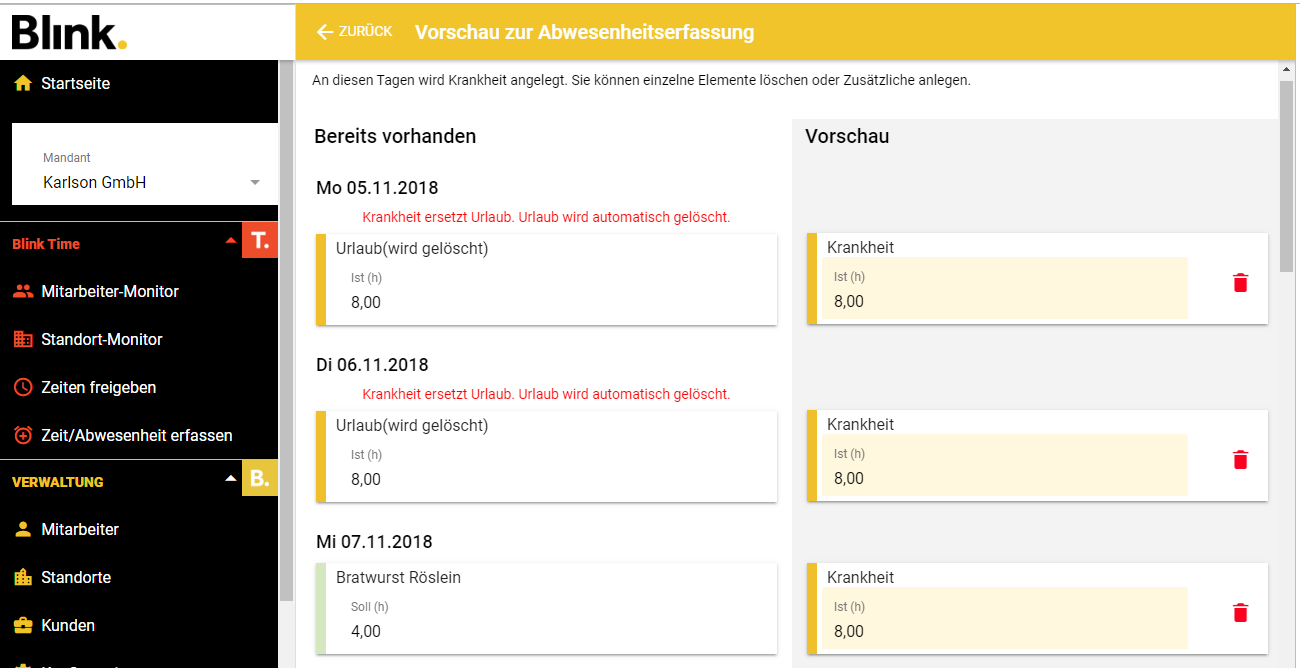Delete Krankheit entry for Di 06.11.2018
The width and height of the screenshot is (1300, 668).
coord(1240,460)
